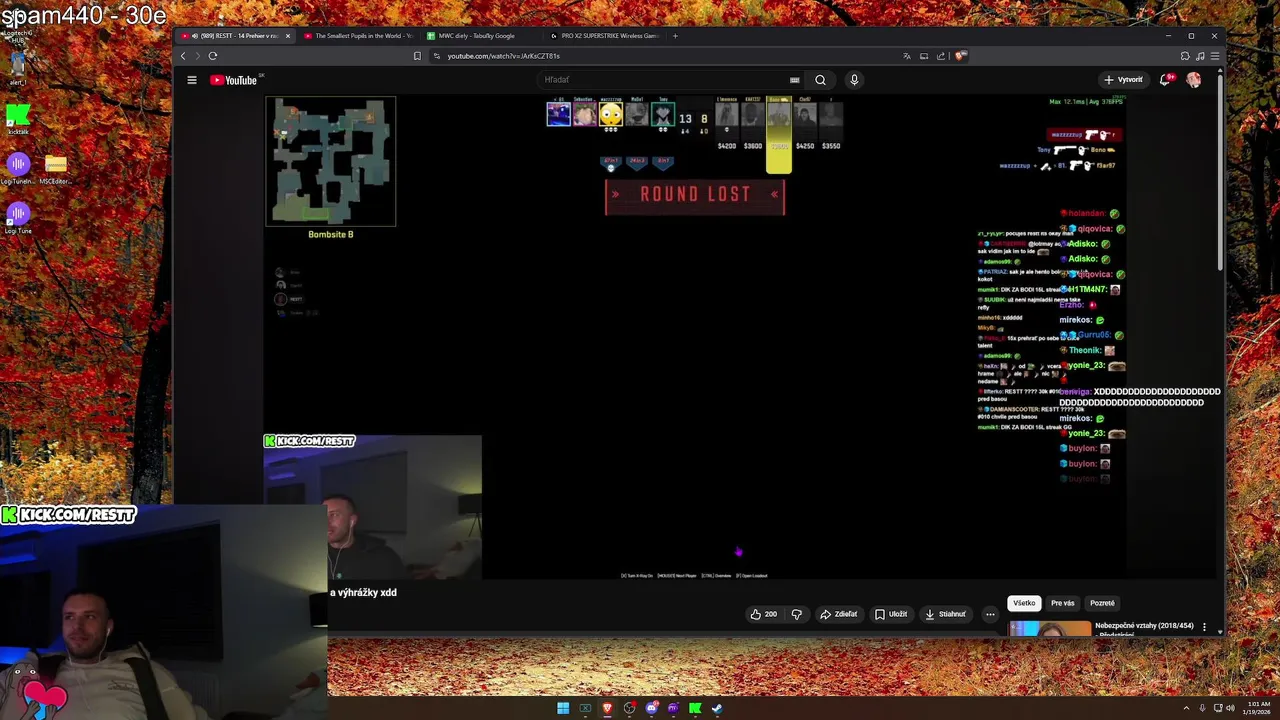Open LogiTuneInstaller desktop icon
This screenshot has width=1280, height=720.
pos(18,168)
